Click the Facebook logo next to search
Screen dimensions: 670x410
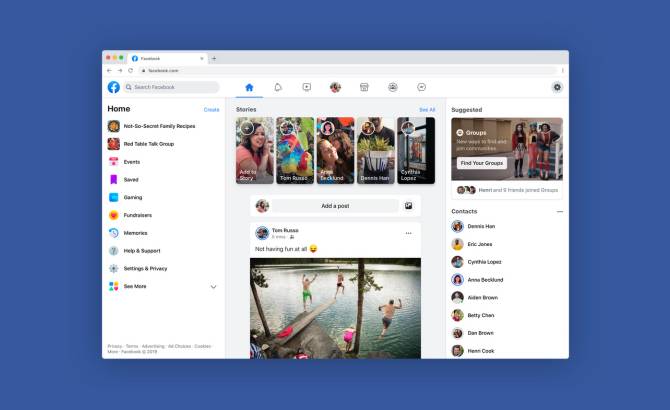click(114, 87)
